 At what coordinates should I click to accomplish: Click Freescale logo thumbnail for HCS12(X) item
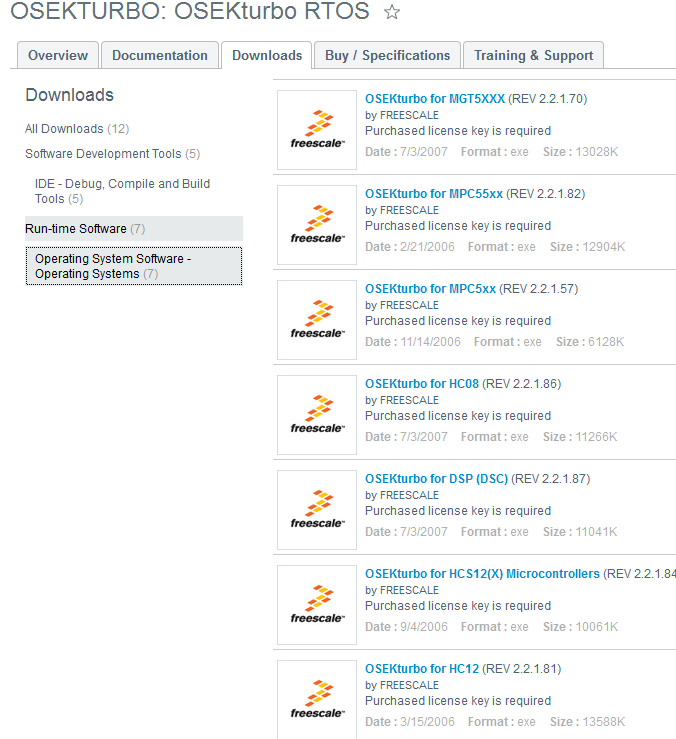pyautogui.click(x=317, y=605)
